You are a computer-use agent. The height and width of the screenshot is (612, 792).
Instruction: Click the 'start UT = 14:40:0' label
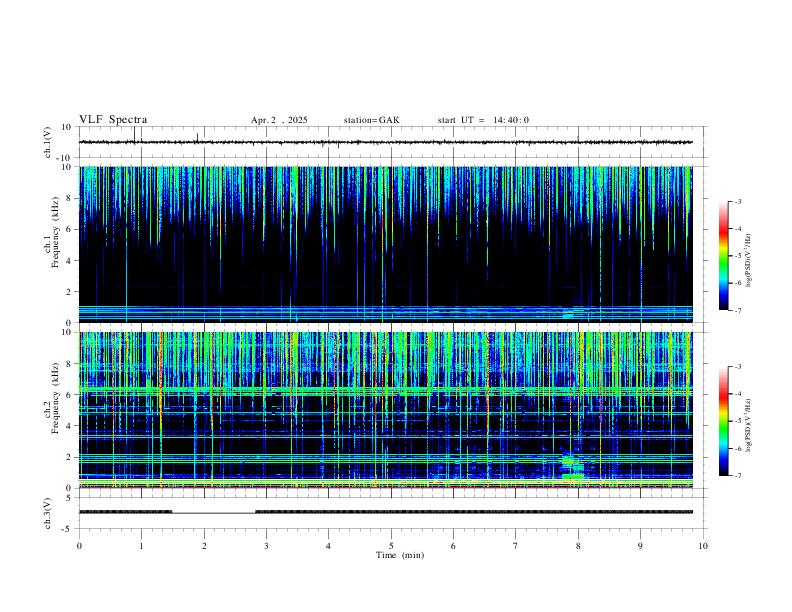tap(483, 120)
